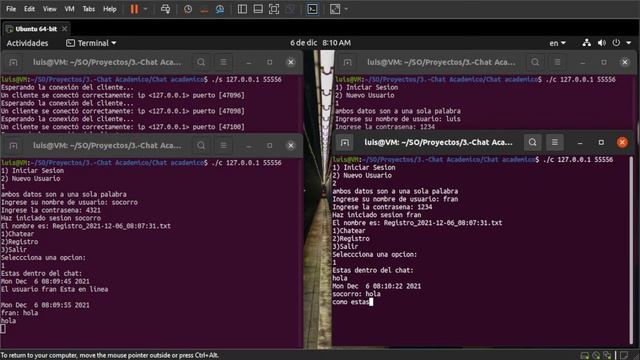Toggle the console view toolbar icon

click(312, 9)
